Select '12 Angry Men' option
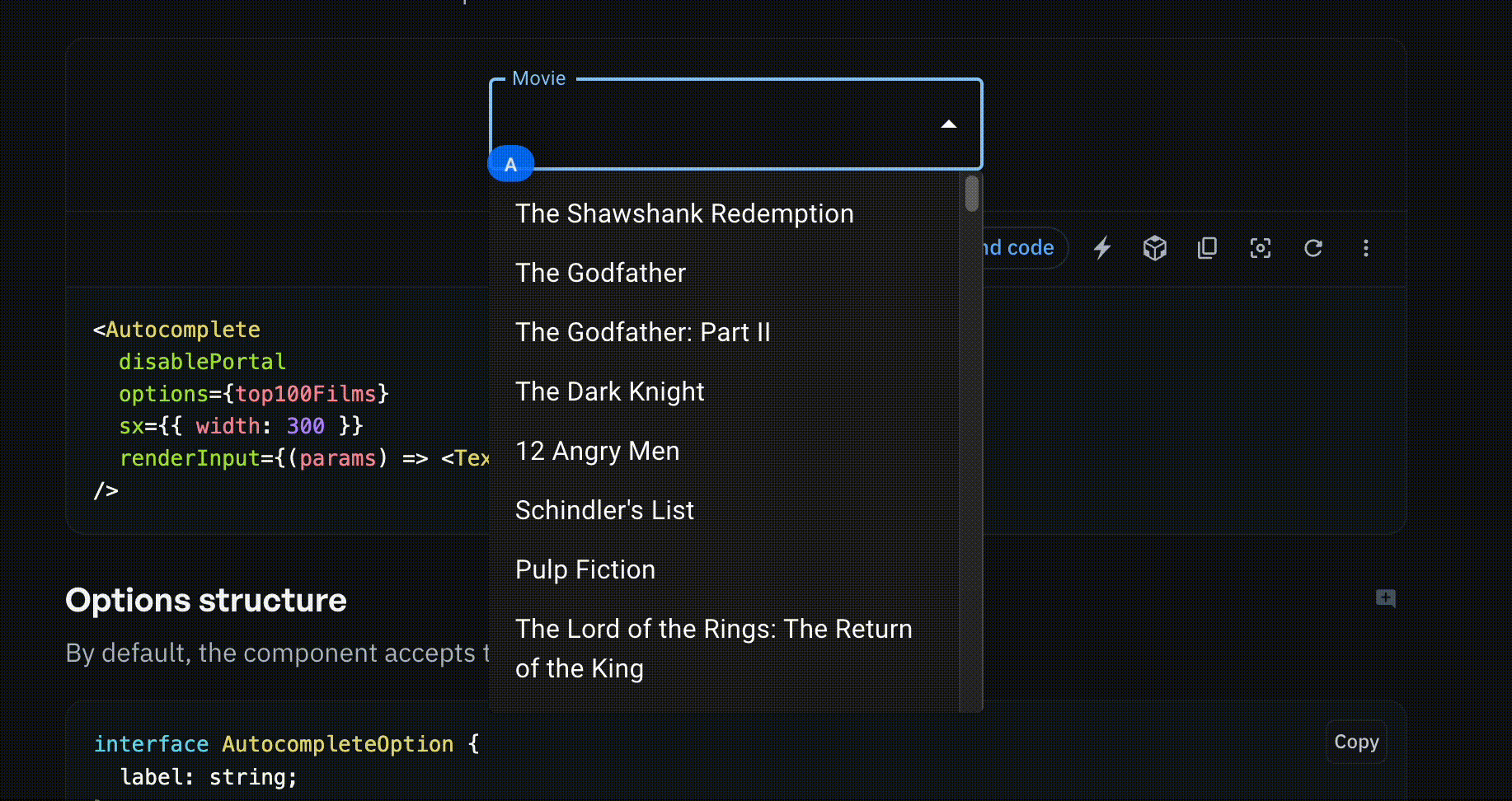1512x801 pixels. coord(597,451)
